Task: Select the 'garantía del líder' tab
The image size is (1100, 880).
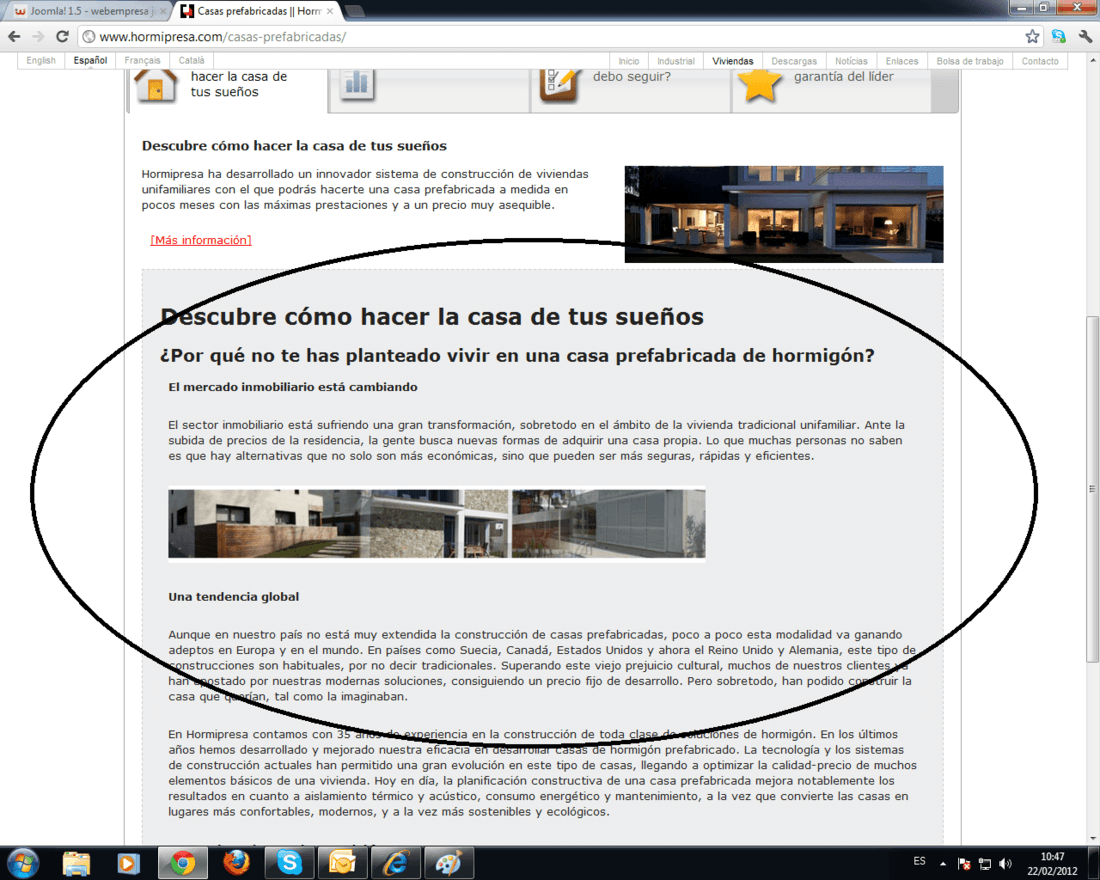Action: click(x=843, y=76)
